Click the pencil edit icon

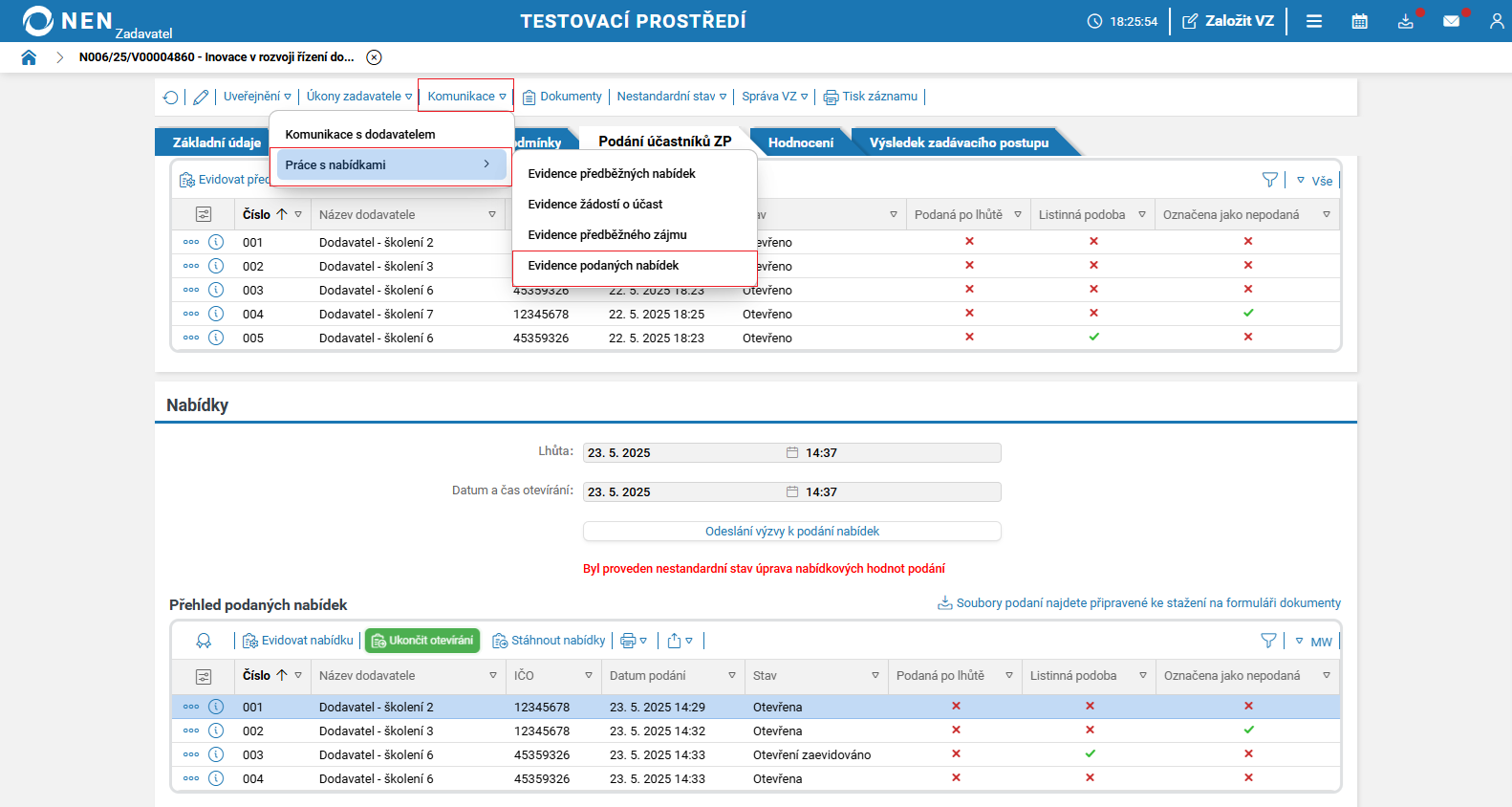201,97
